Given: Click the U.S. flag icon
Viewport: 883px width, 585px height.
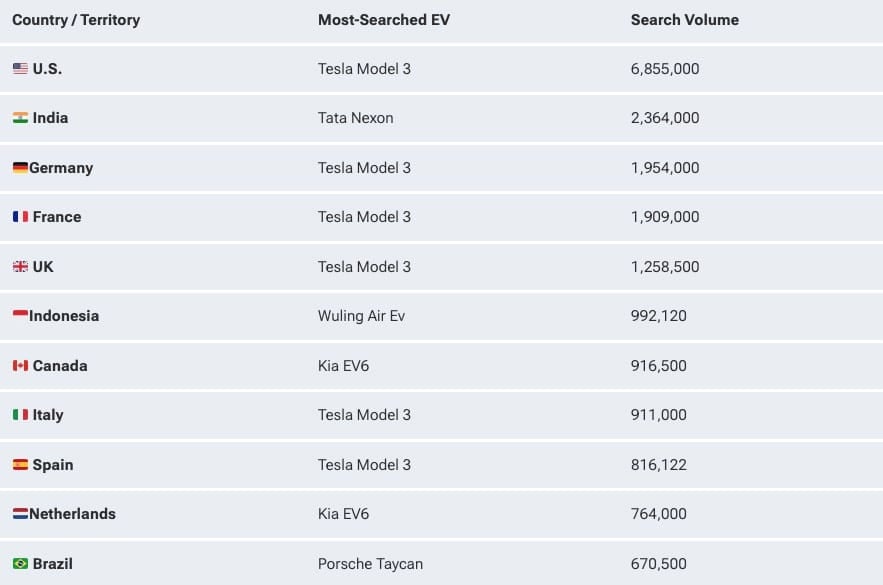Looking at the screenshot, I should tap(20, 69).
